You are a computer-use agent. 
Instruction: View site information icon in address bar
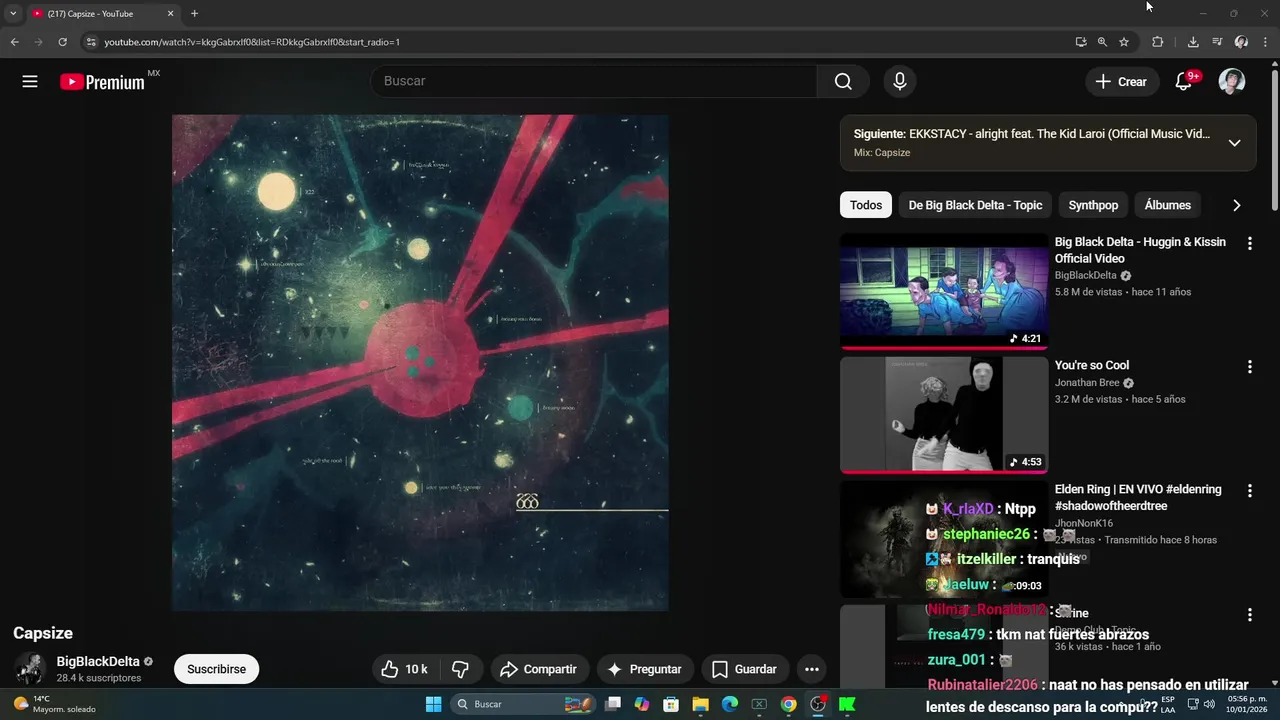[x=91, y=42]
